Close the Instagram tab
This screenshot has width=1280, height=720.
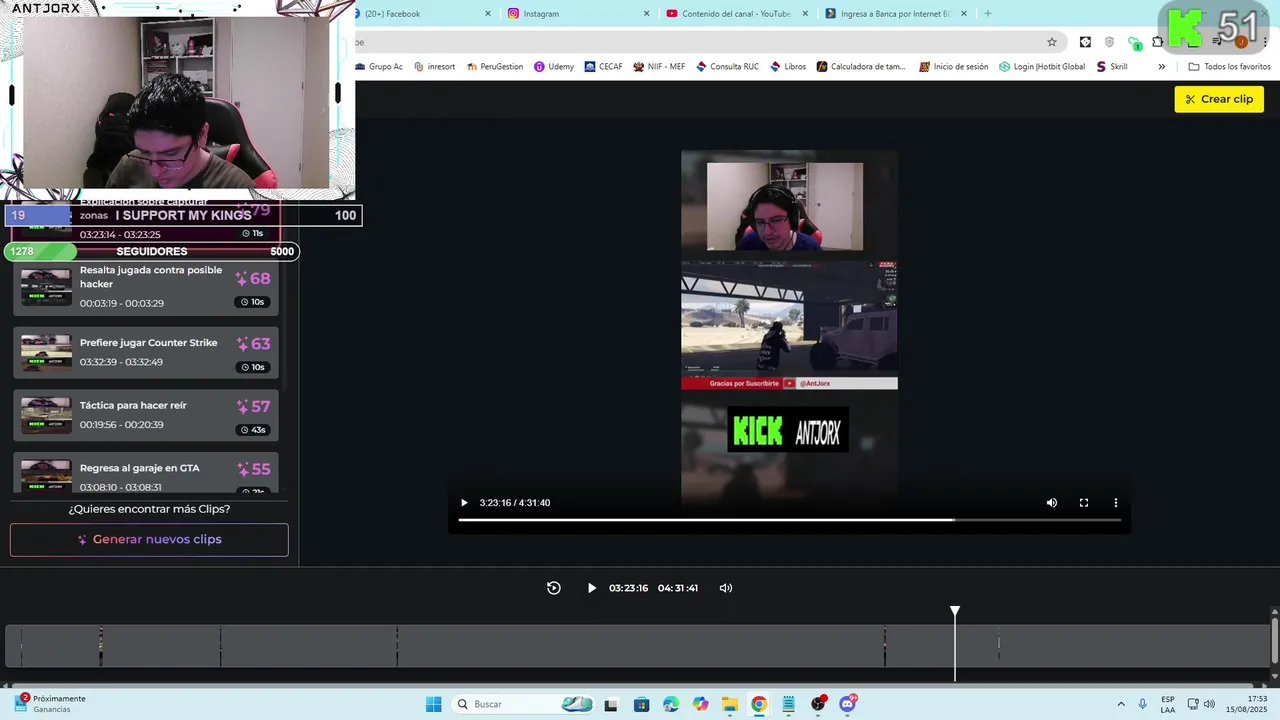tap(646, 14)
